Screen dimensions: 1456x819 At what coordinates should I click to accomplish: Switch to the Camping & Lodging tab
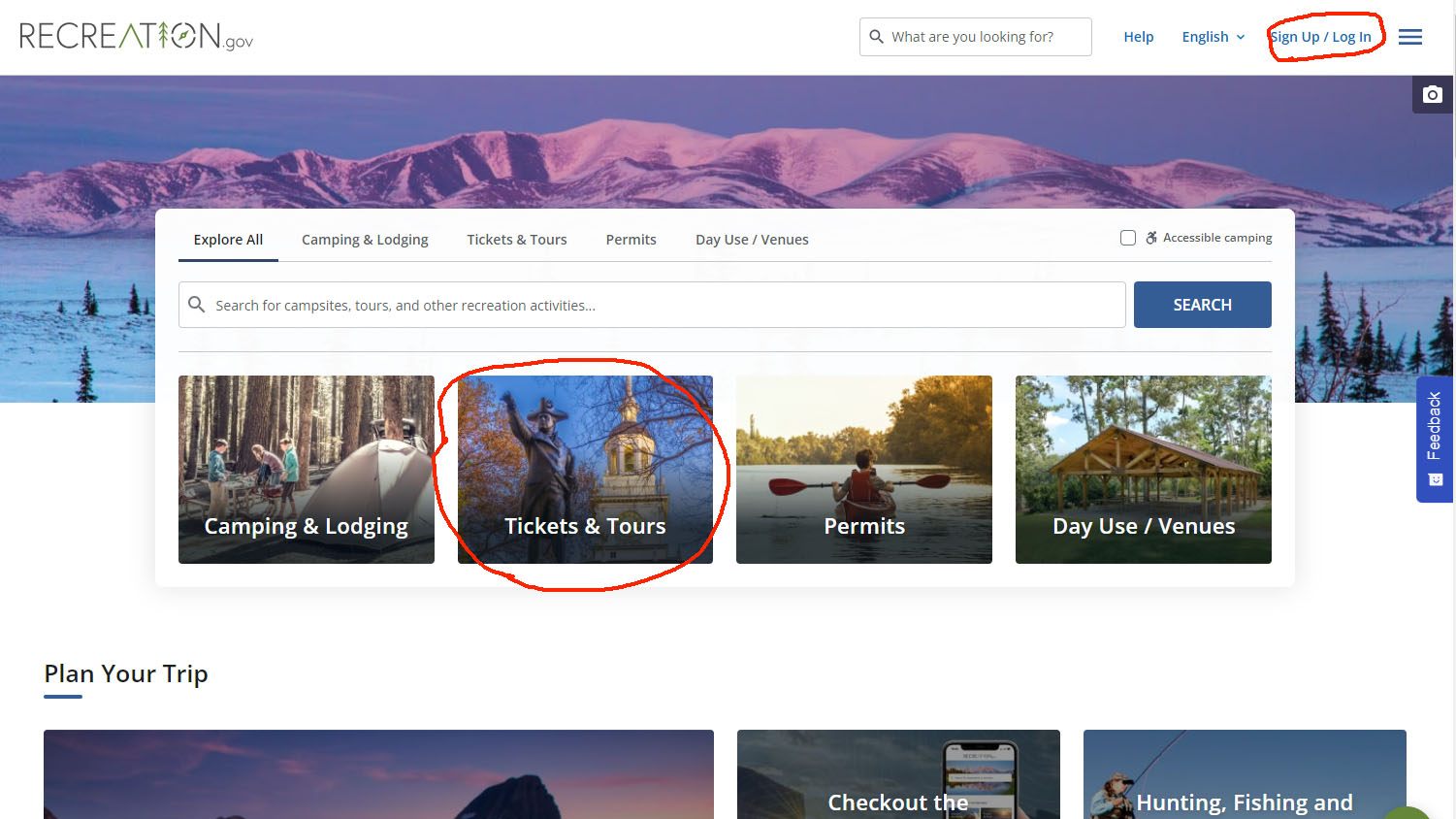coord(365,240)
